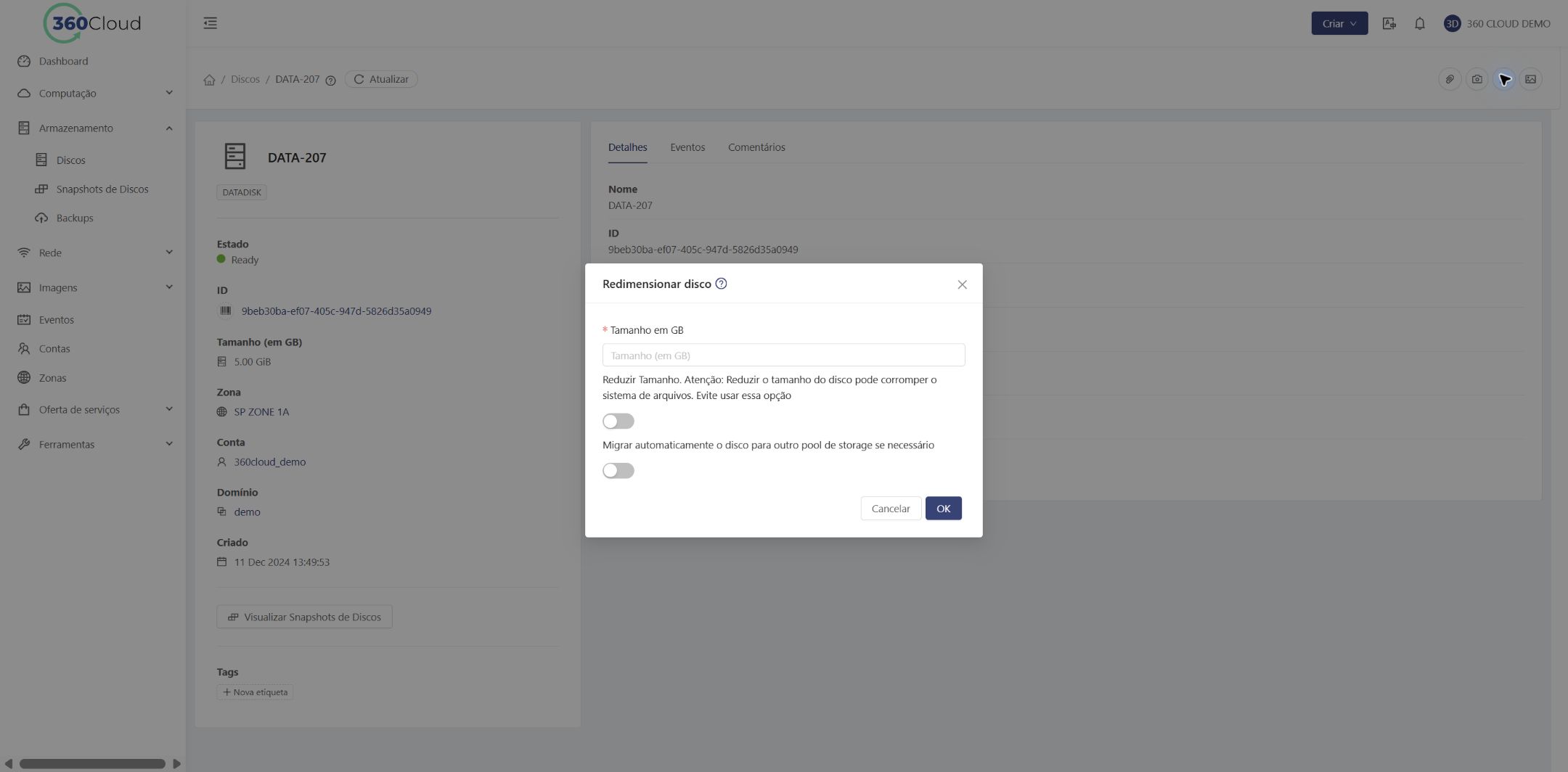Expand the Computação menu
Screen dimensions: 1568x772
[x=93, y=93]
